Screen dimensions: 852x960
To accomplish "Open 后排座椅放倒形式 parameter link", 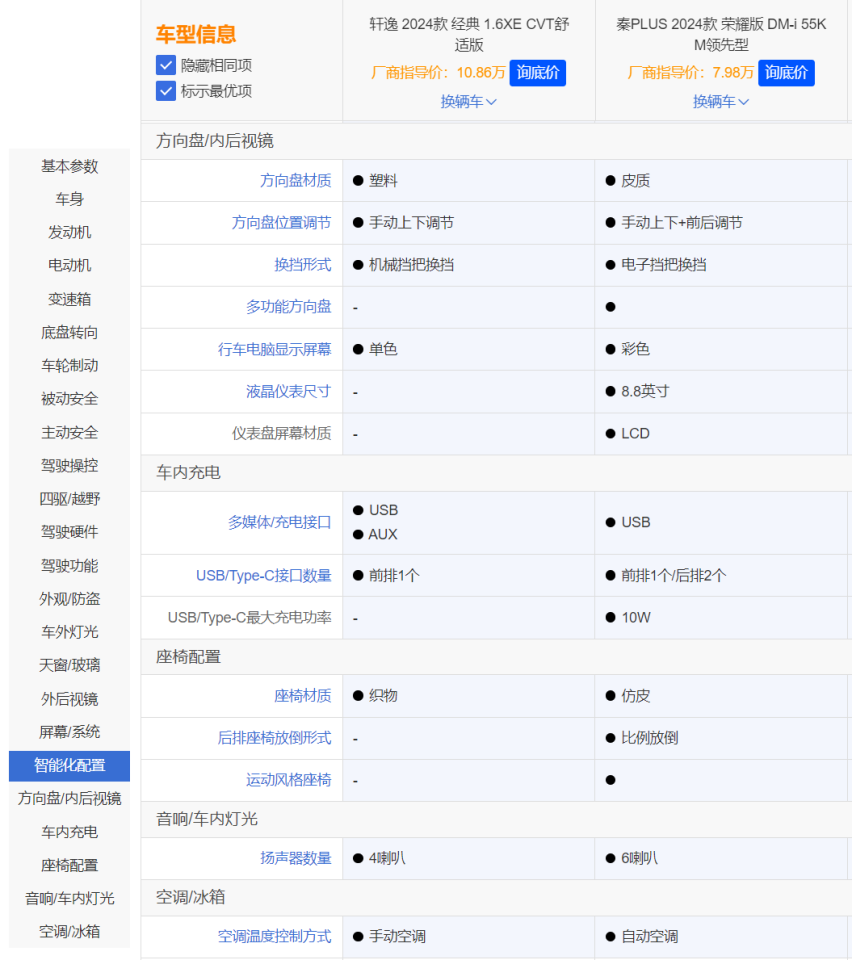I will click(275, 738).
